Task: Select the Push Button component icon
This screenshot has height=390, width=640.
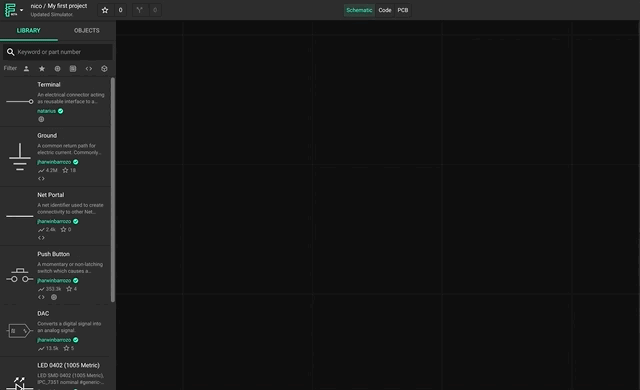Action: point(20,275)
